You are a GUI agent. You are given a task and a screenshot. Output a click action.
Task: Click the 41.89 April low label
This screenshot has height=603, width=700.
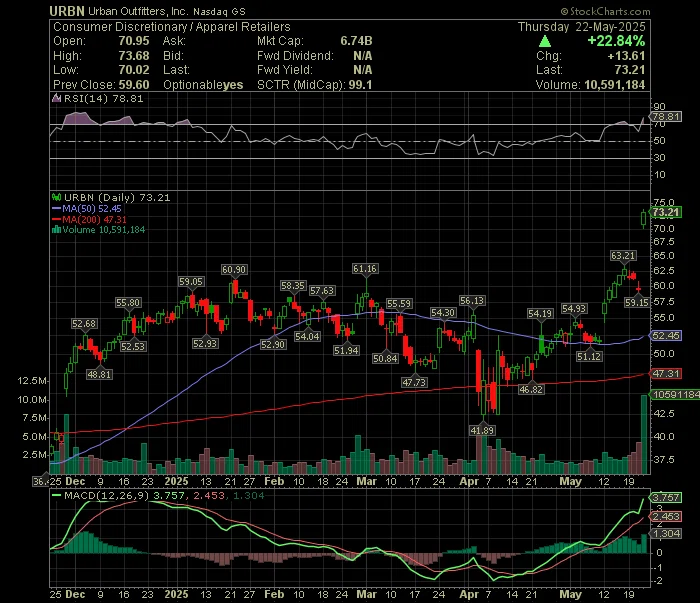pos(482,430)
